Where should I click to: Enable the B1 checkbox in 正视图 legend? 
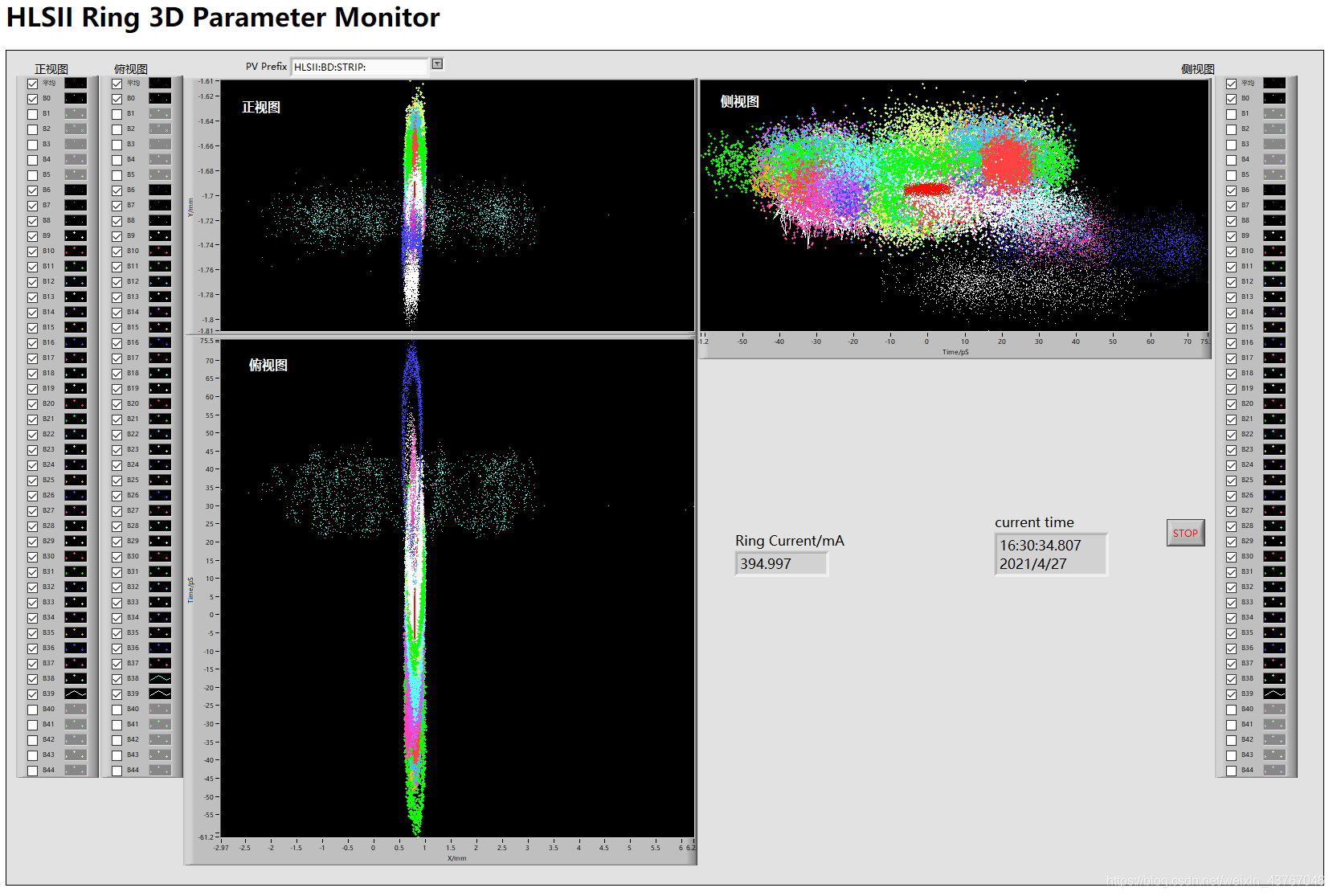coord(33,114)
